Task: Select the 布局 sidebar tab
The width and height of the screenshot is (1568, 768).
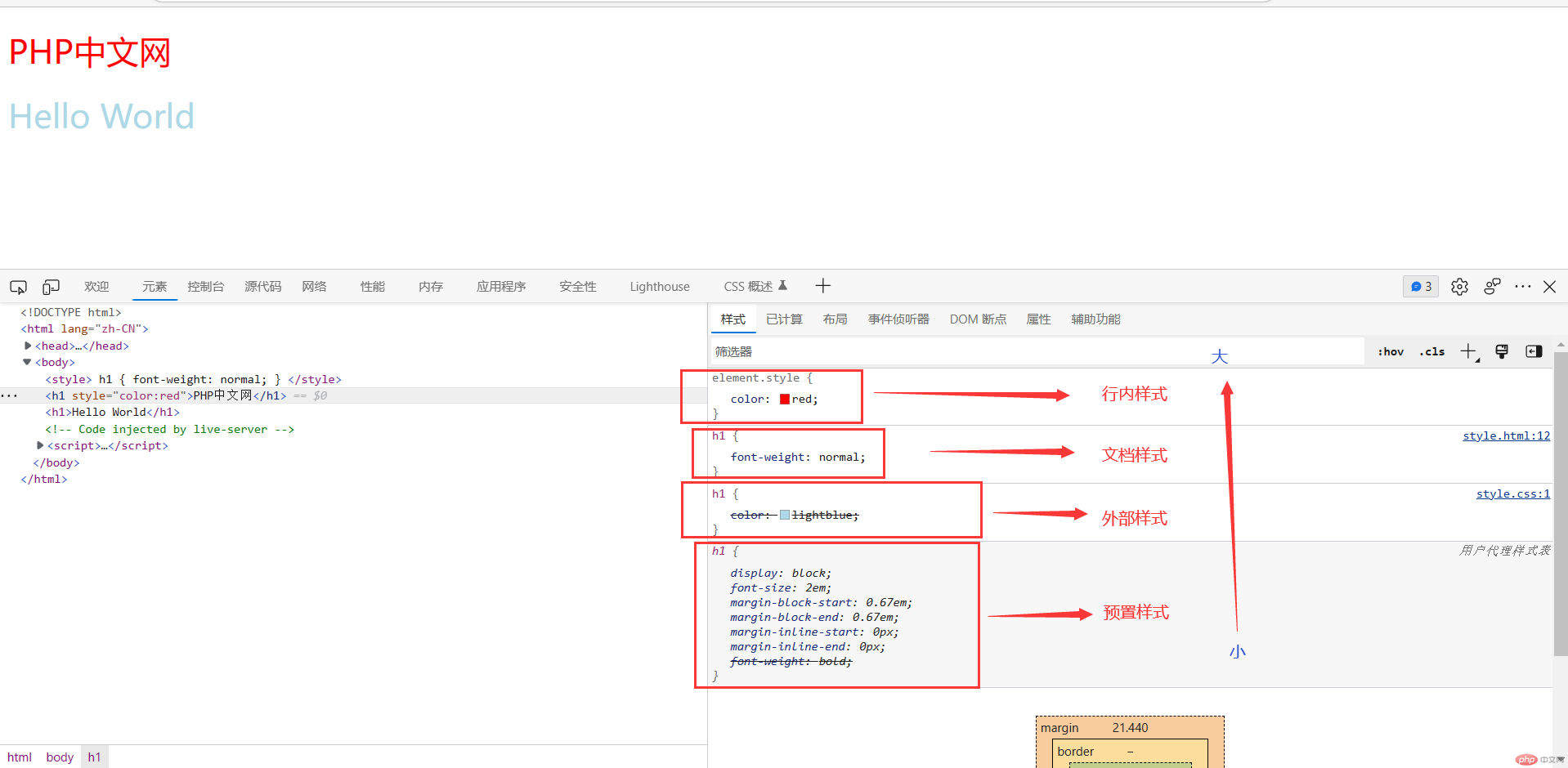Action: (836, 319)
